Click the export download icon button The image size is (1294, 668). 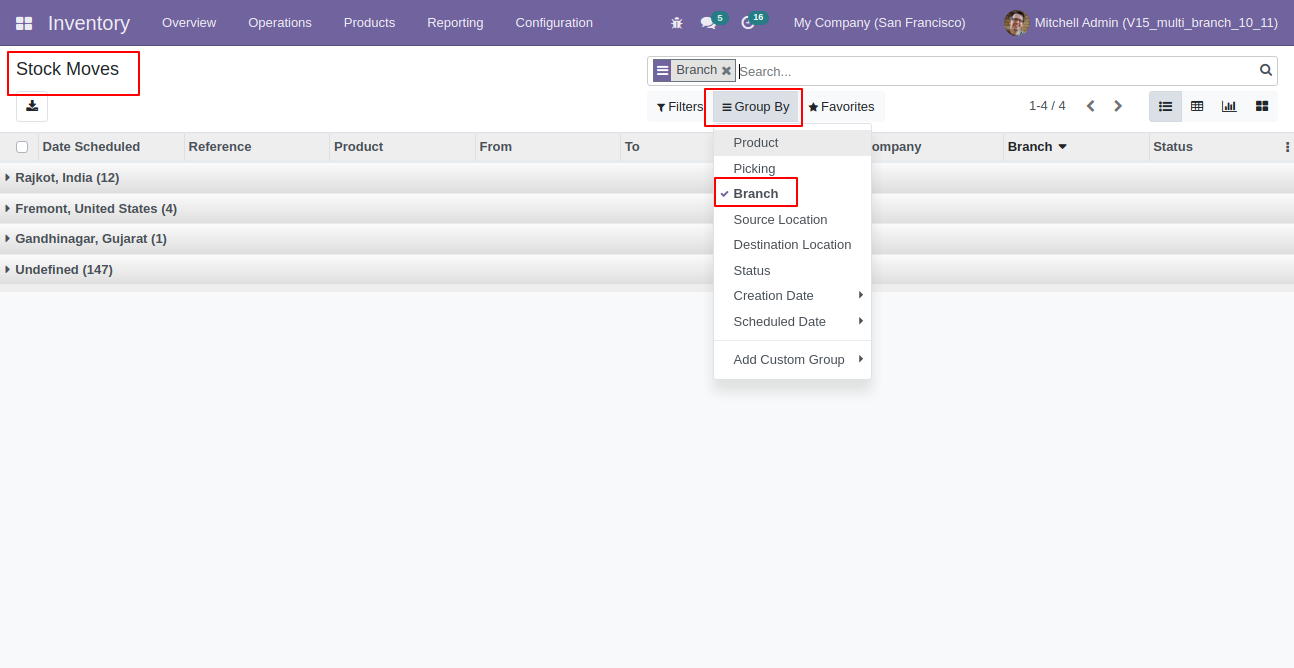pos(32,106)
